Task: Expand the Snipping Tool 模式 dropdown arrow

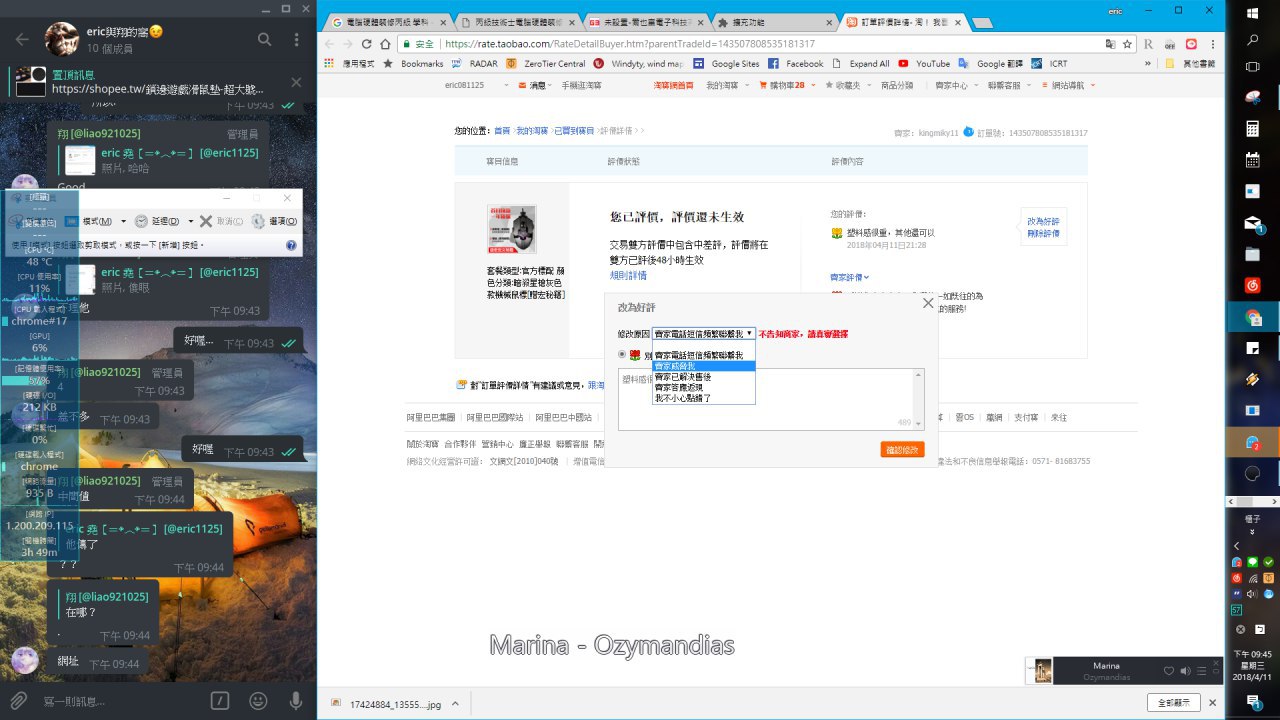Action: [123, 221]
